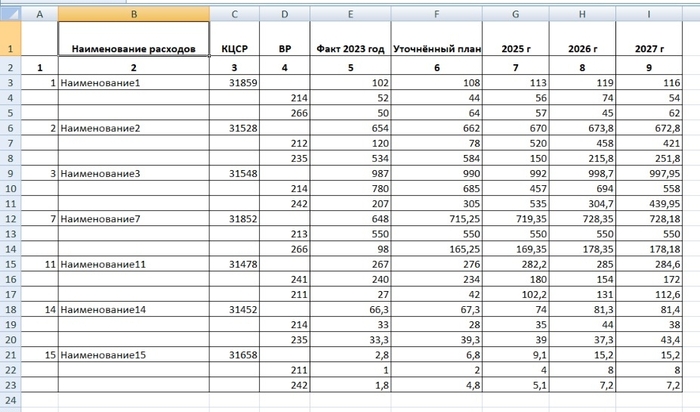700x412 pixels.
Task: Select the cell containing 'Наименование15'
Action: (133, 355)
